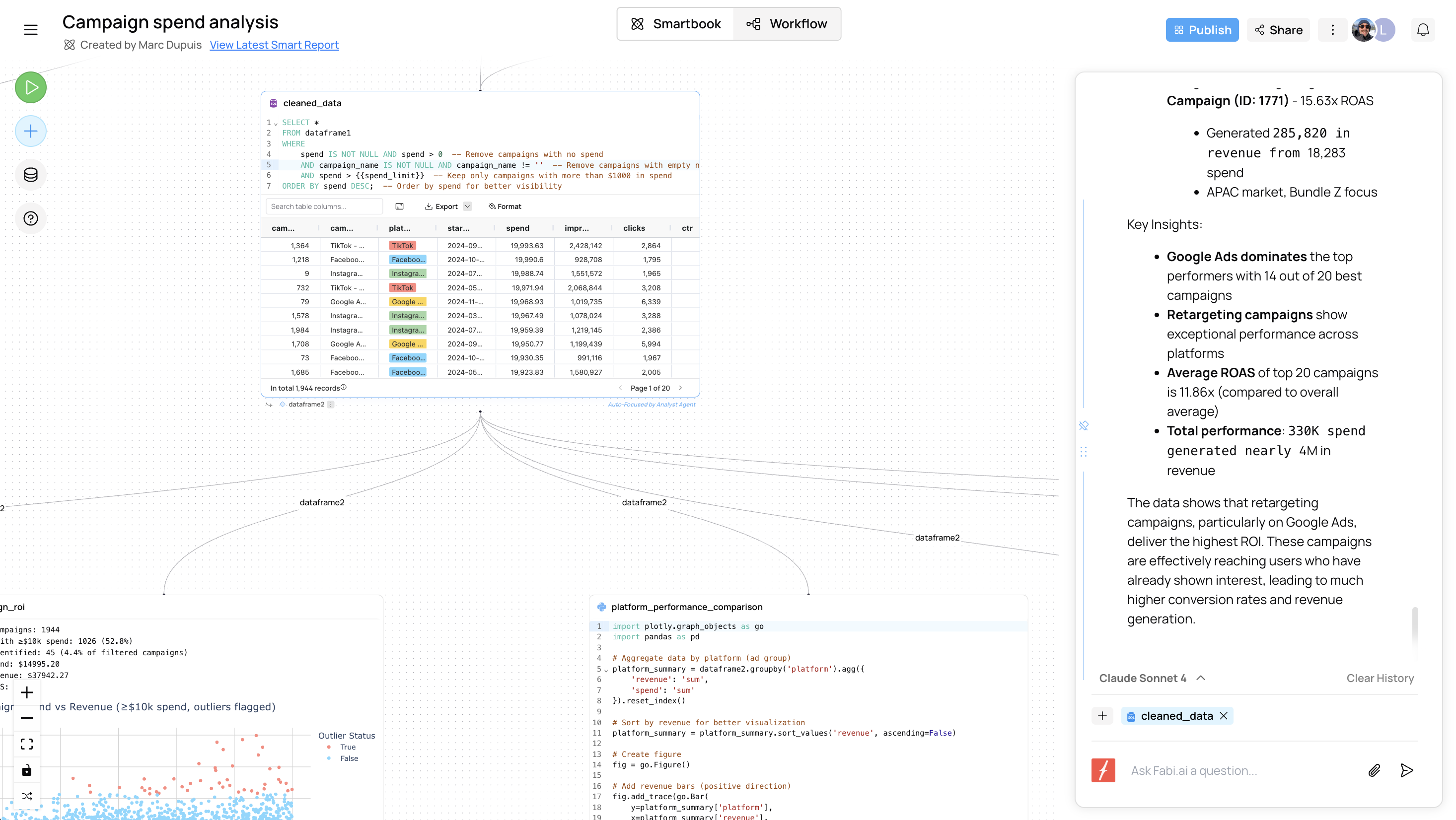Open the three-dot more options menu
This screenshot has height=820, width=1456.
pos(1332,29)
